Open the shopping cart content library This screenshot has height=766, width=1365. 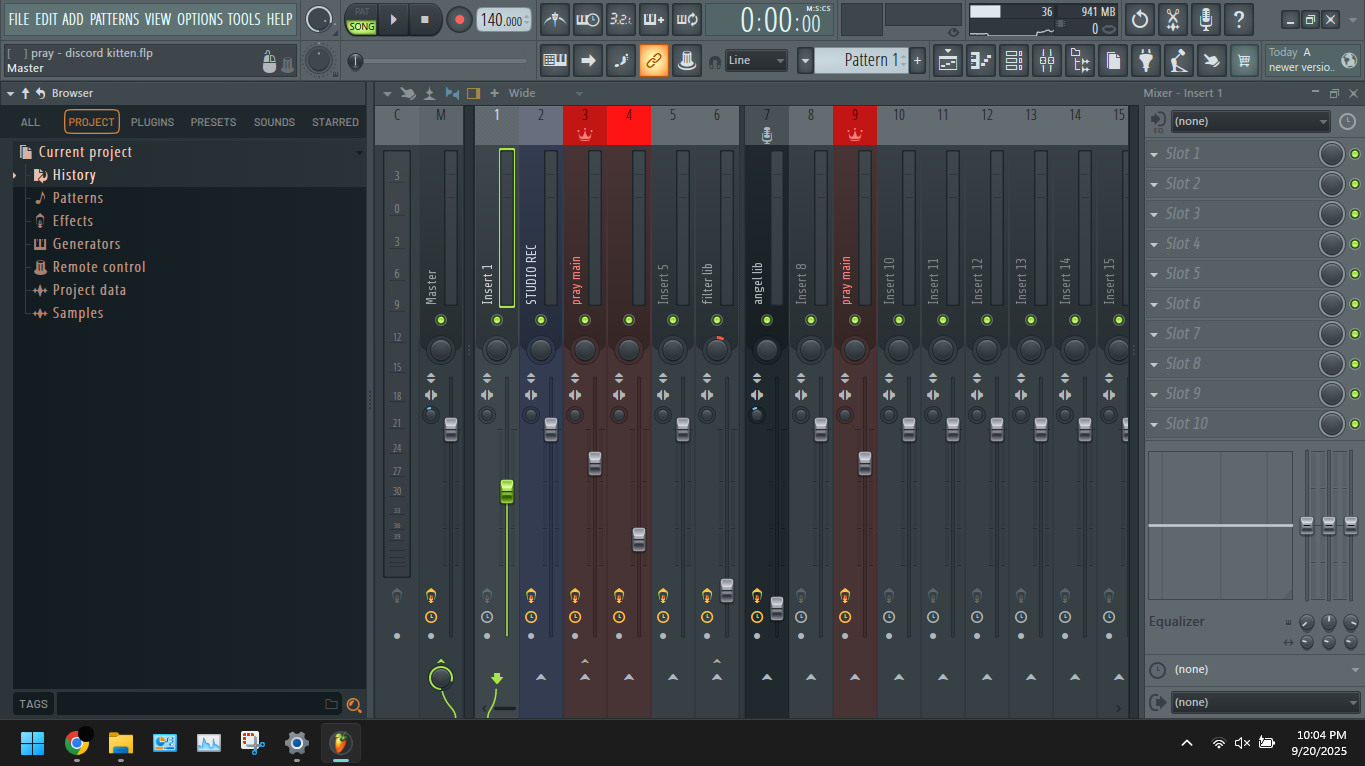1244,61
